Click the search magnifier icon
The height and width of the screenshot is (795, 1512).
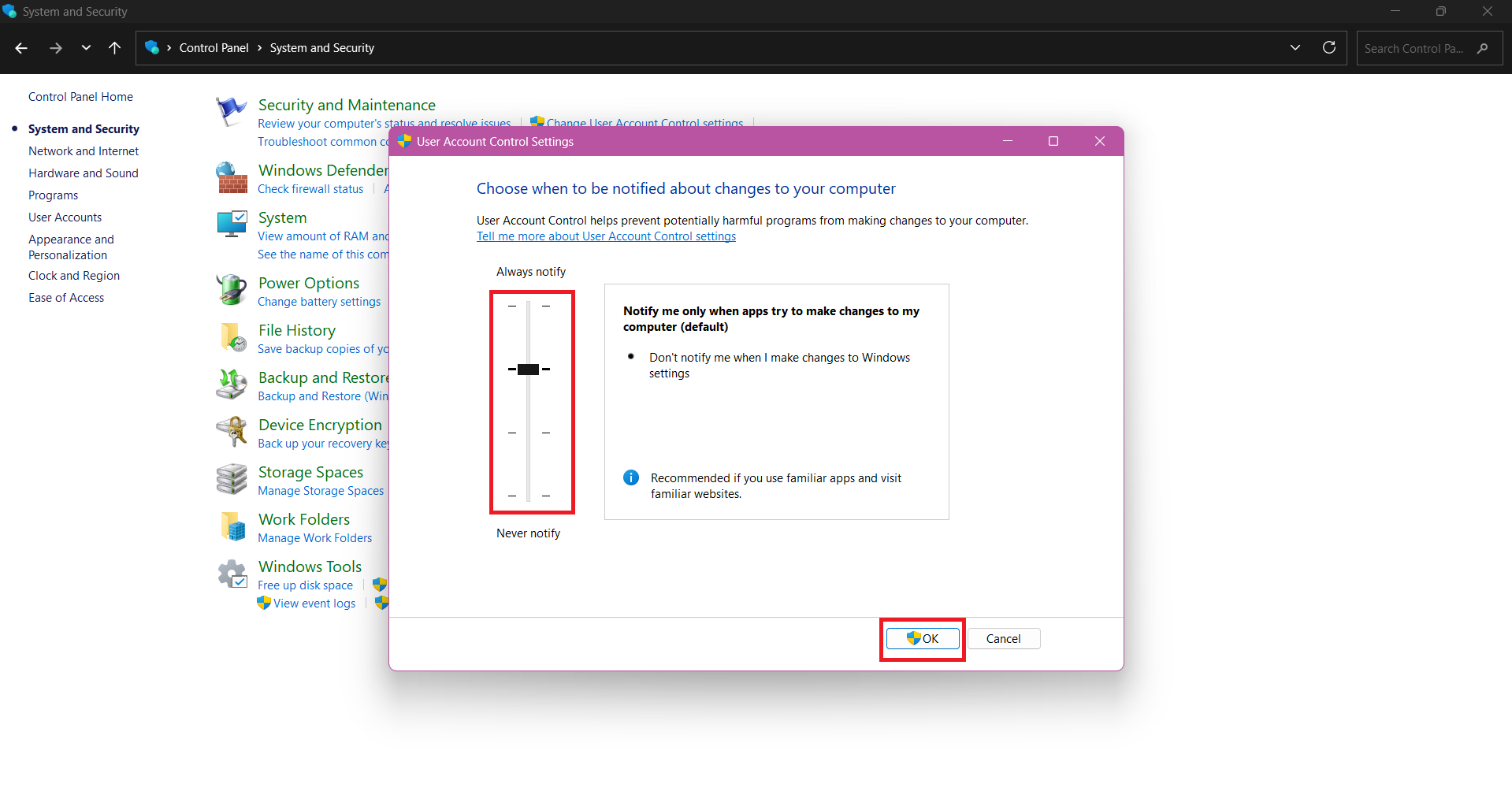point(1483,48)
